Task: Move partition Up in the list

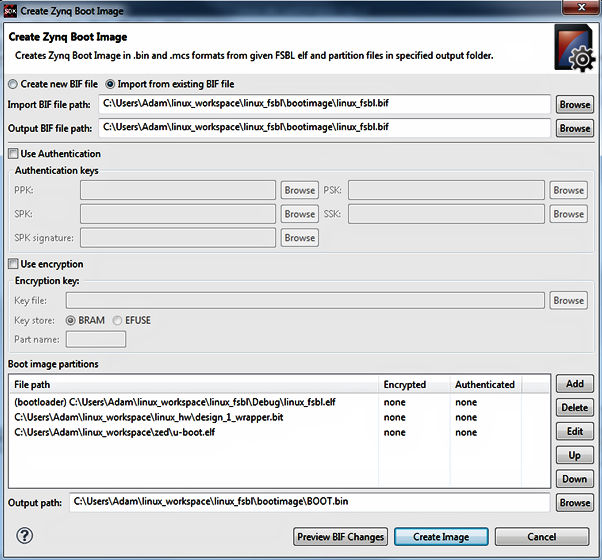Action: [575, 455]
